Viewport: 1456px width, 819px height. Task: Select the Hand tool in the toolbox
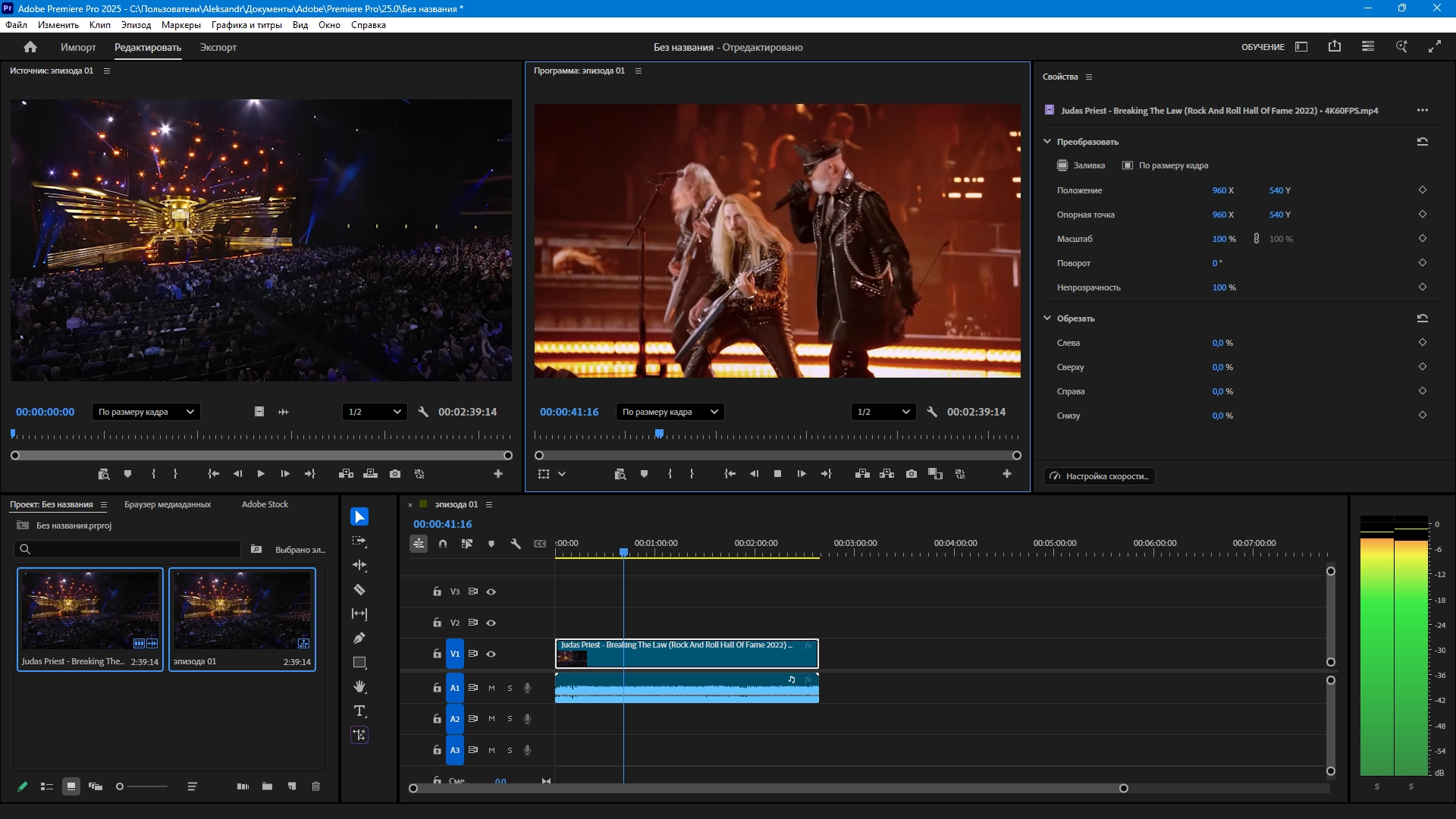tap(359, 686)
